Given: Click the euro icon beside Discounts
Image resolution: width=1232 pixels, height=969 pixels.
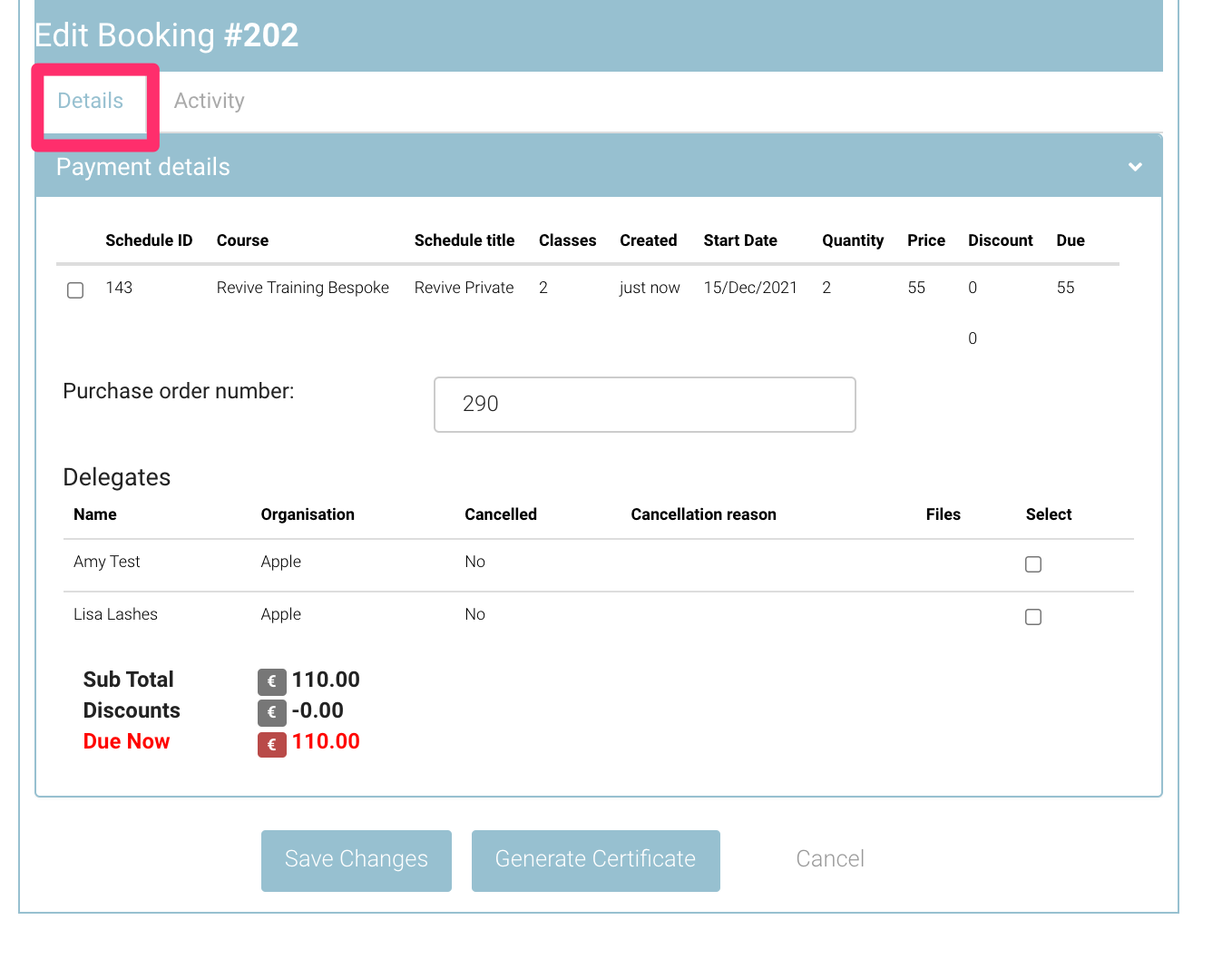Looking at the screenshot, I should pyautogui.click(x=271, y=712).
